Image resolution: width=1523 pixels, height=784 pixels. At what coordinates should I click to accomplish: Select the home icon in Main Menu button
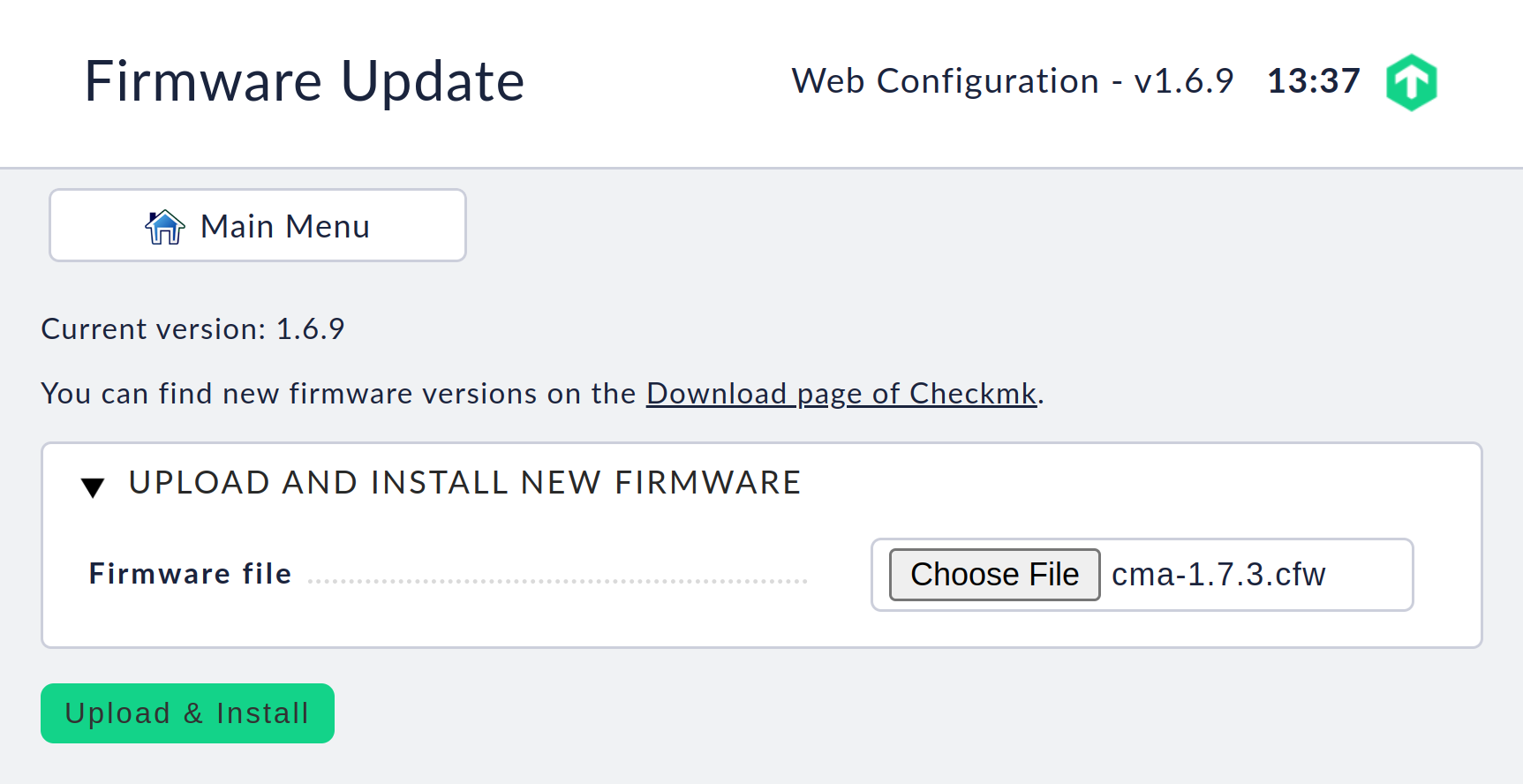click(164, 226)
